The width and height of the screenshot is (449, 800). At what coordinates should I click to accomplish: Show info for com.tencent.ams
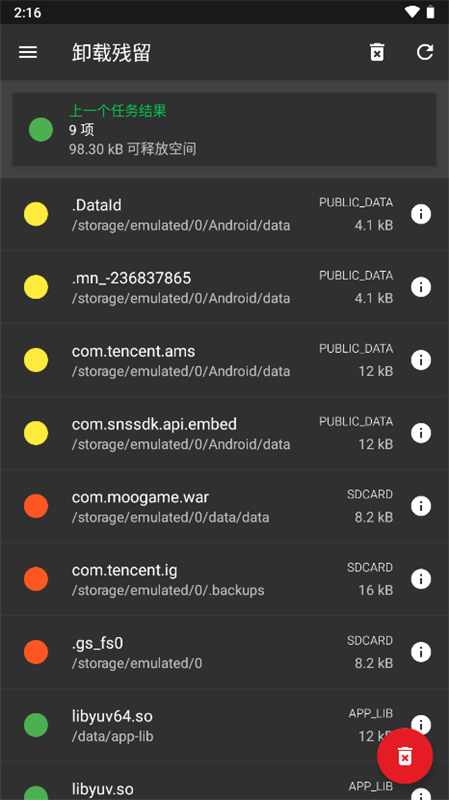[421, 360]
